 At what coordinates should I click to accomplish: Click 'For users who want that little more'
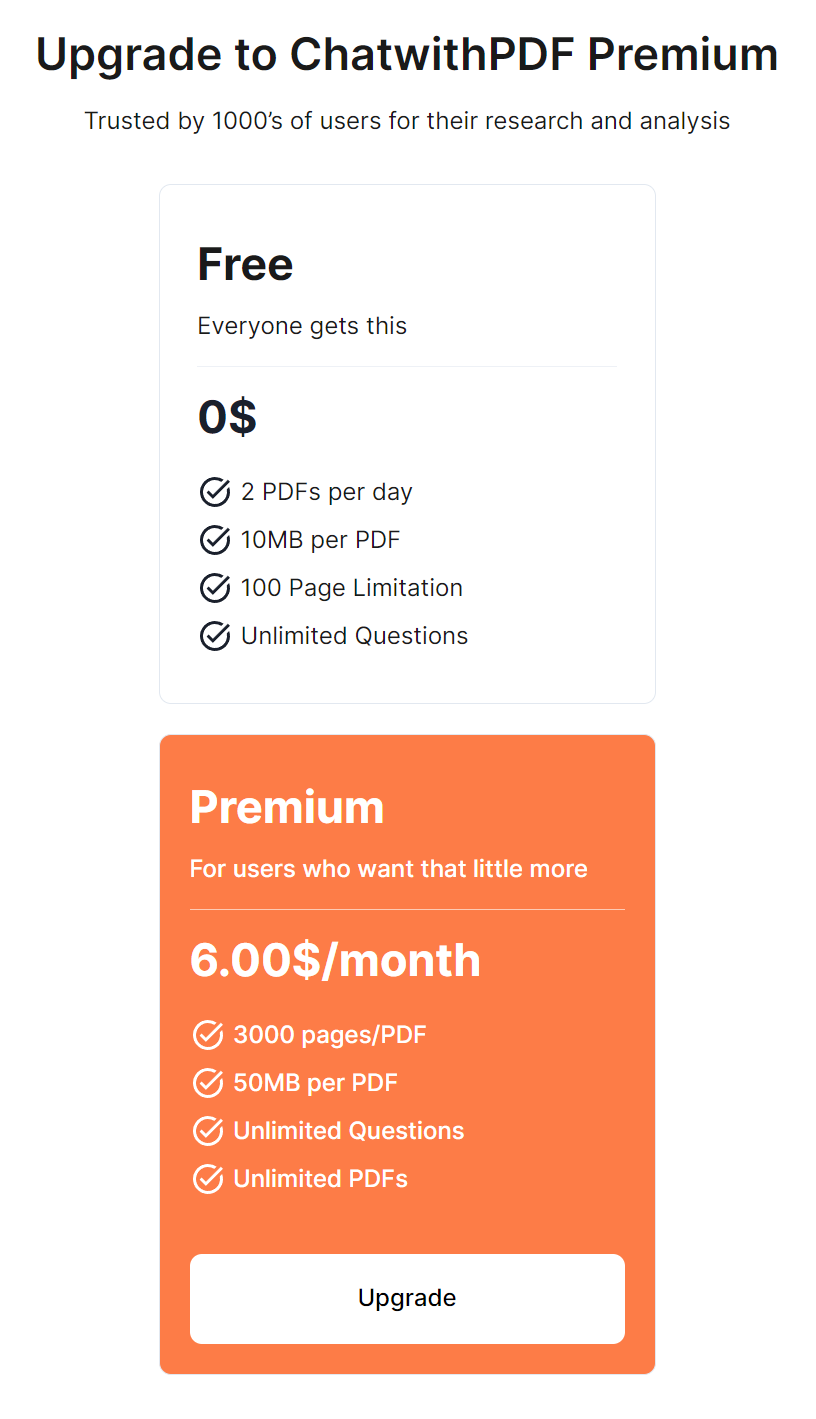(x=388, y=868)
